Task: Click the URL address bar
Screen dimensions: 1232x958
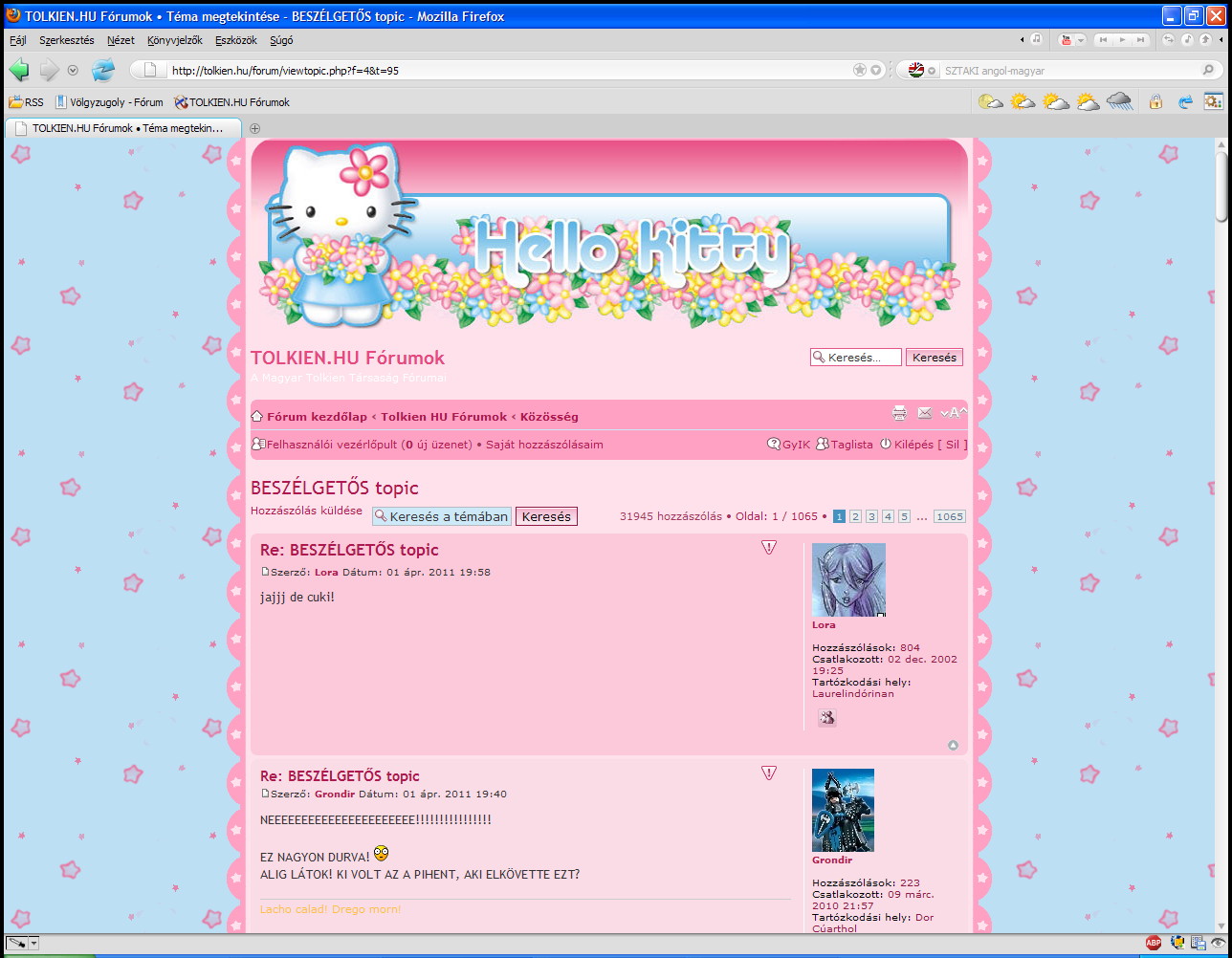Action: pos(510,70)
